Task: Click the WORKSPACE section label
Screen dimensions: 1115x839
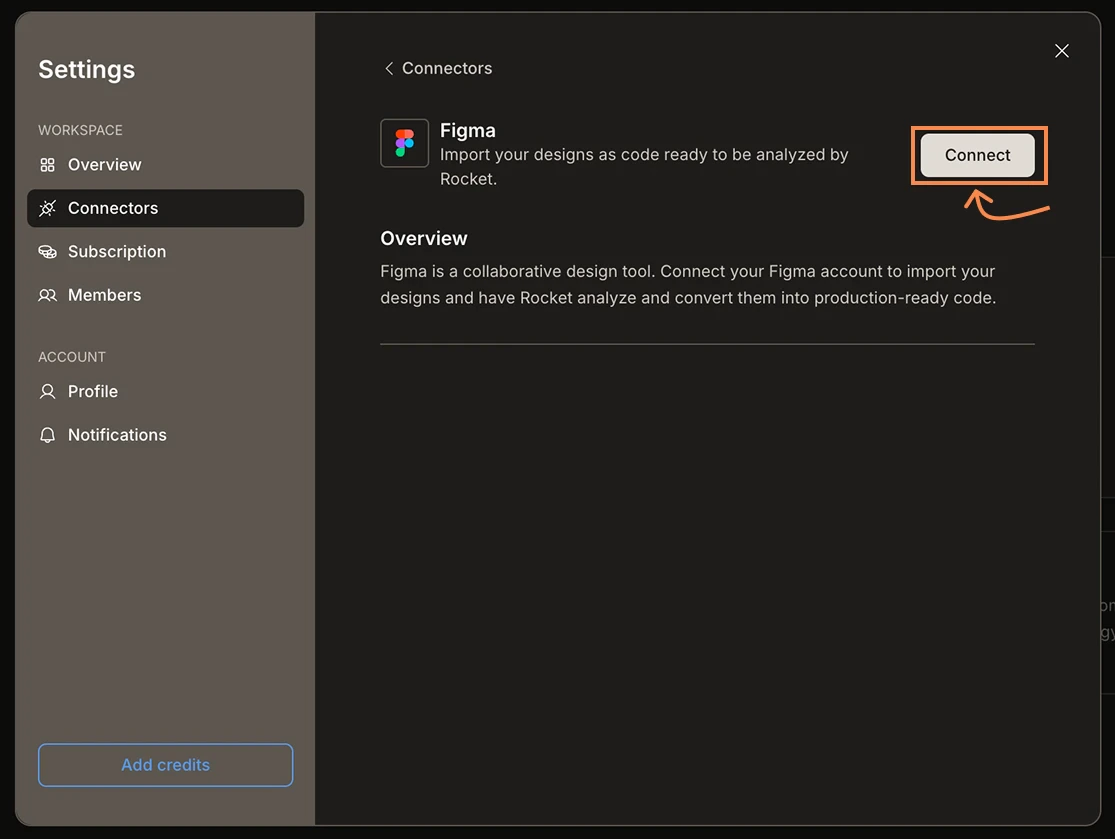Action: pyautogui.click(x=80, y=130)
